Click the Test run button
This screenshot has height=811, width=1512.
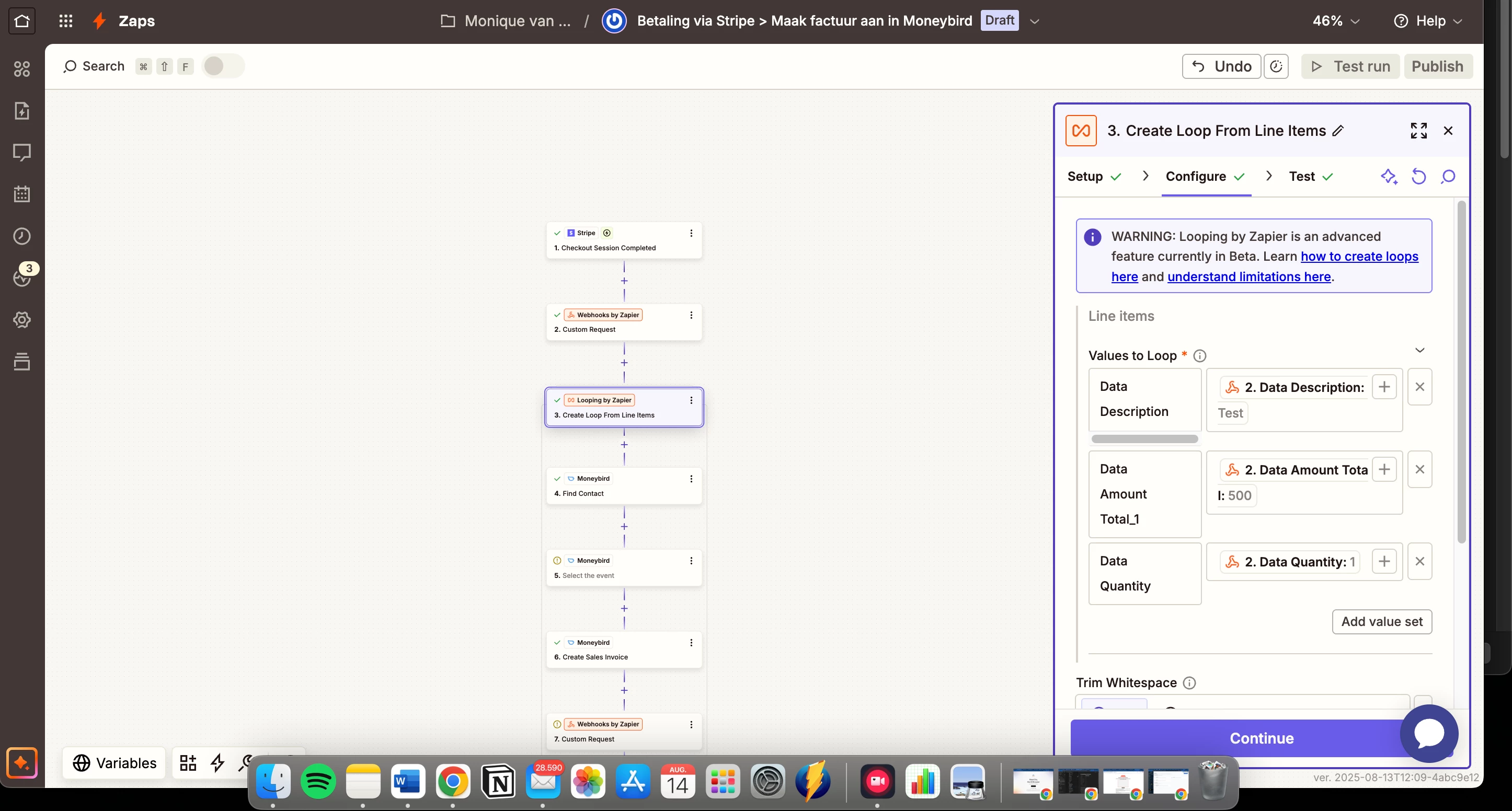coord(1350,66)
